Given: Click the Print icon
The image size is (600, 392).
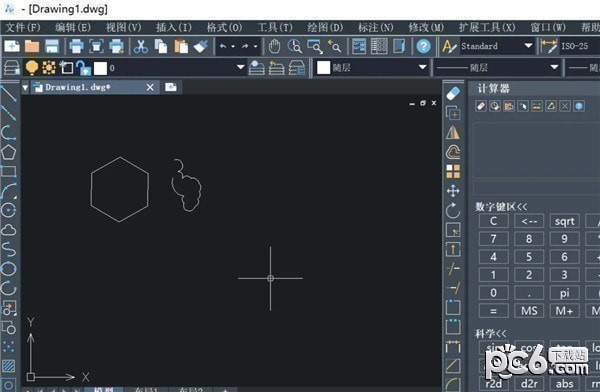Looking at the screenshot, I should coord(77,46).
